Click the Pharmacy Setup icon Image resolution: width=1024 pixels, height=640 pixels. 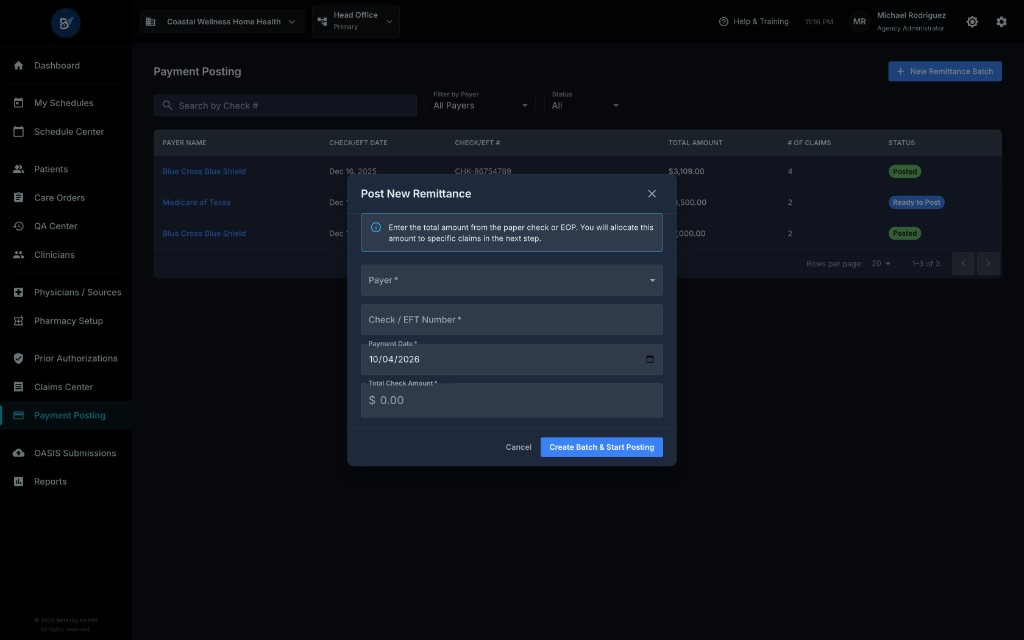(18, 321)
